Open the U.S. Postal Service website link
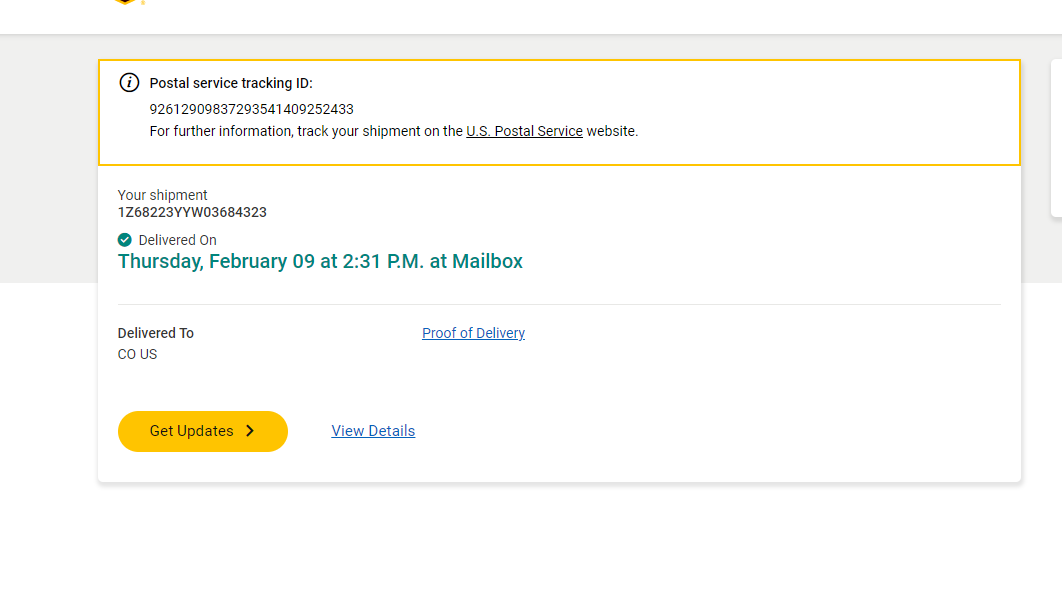Viewport: 1062px width, 600px height. click(524, 131)
